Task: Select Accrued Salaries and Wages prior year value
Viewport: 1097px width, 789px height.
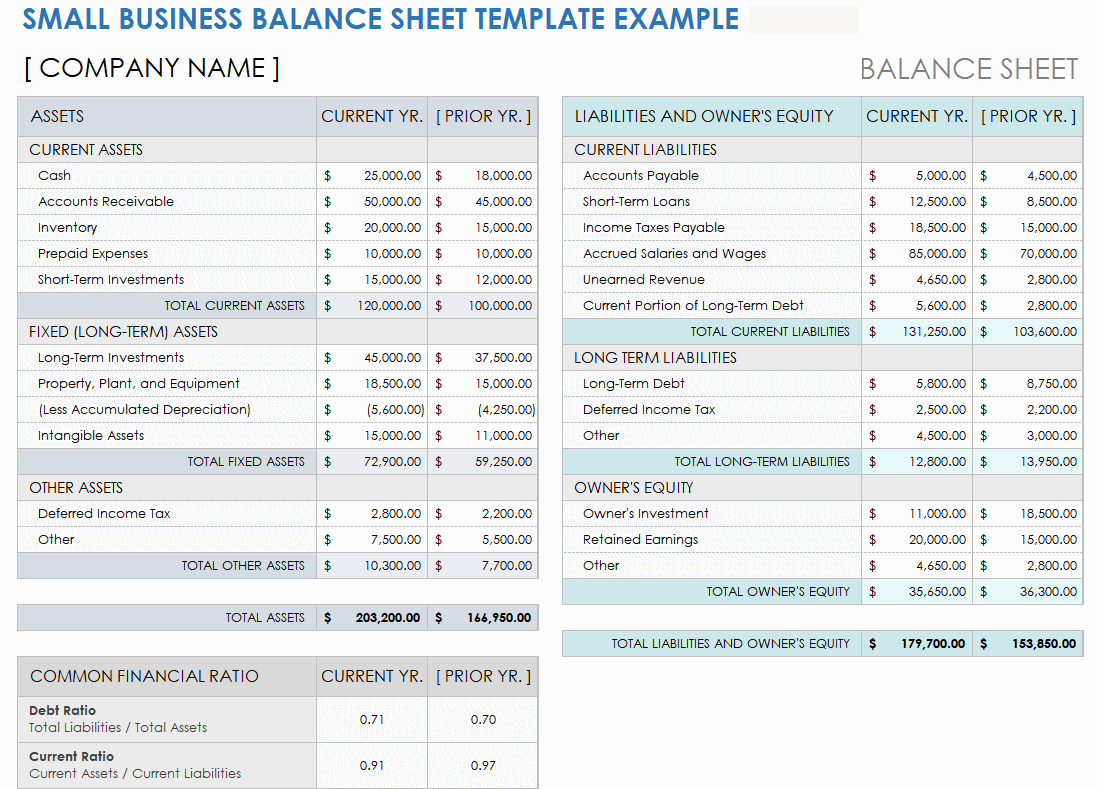Action: (1028, 254)
